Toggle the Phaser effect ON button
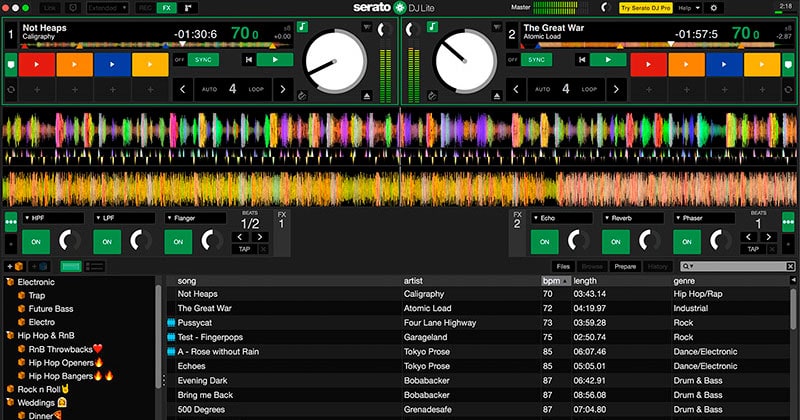The height and width of the screenshot is (420, 800). coord(687,242)
